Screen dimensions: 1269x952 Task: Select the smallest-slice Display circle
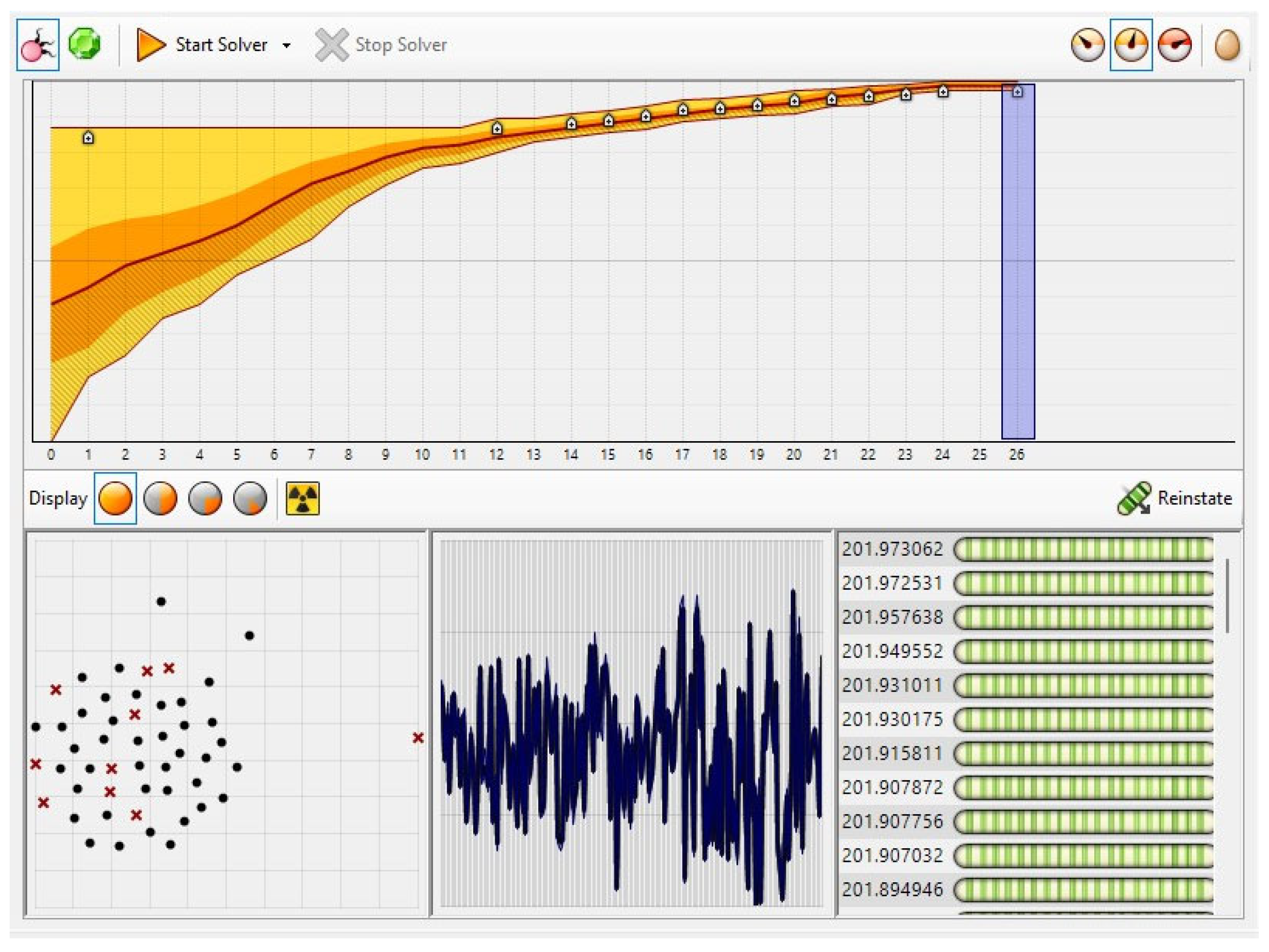[x=250, y=498]
